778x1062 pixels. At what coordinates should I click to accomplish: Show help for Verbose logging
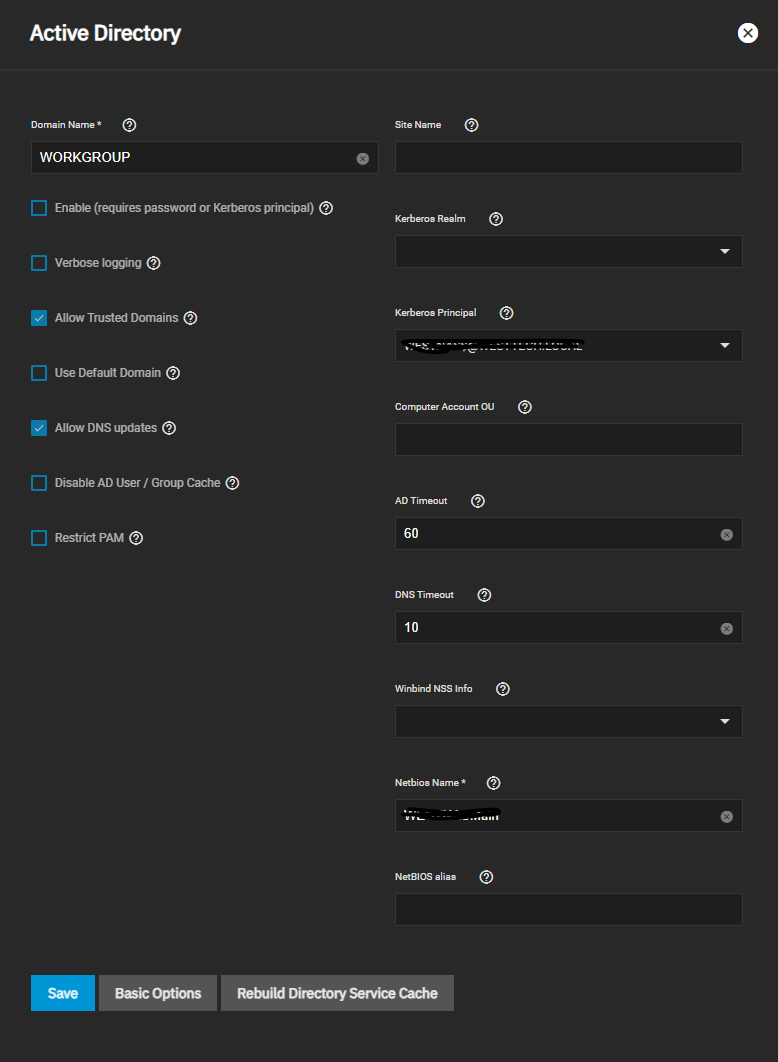pyautogui.click(x=154, y=263)
